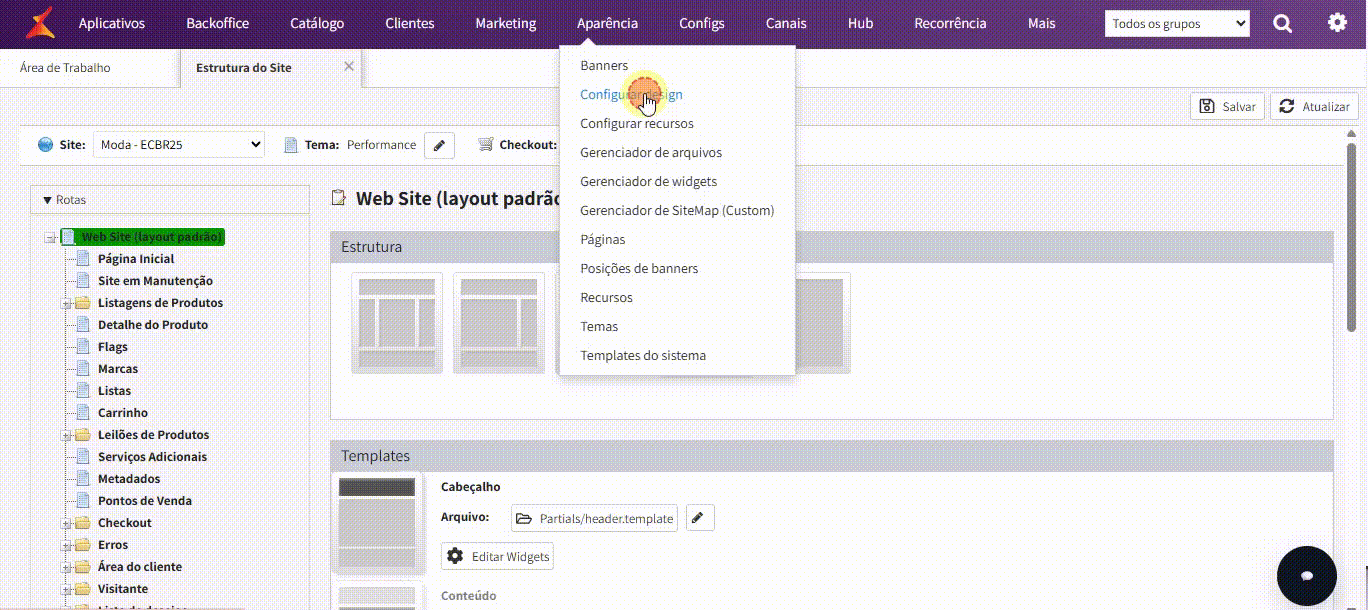Screen dimensions: 1368x610
Task: Open the Mais menu
Action: 1041,23
